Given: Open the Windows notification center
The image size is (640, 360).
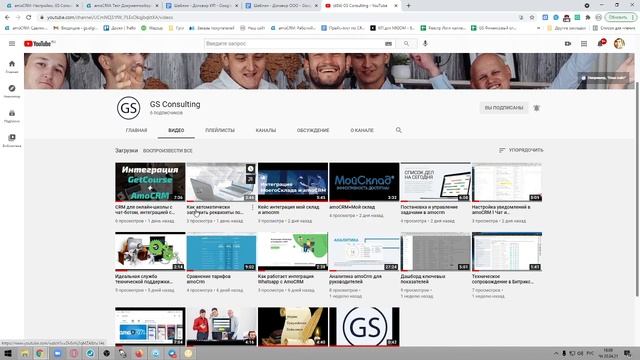Looking at the screenshot, I should pos(628,353).
